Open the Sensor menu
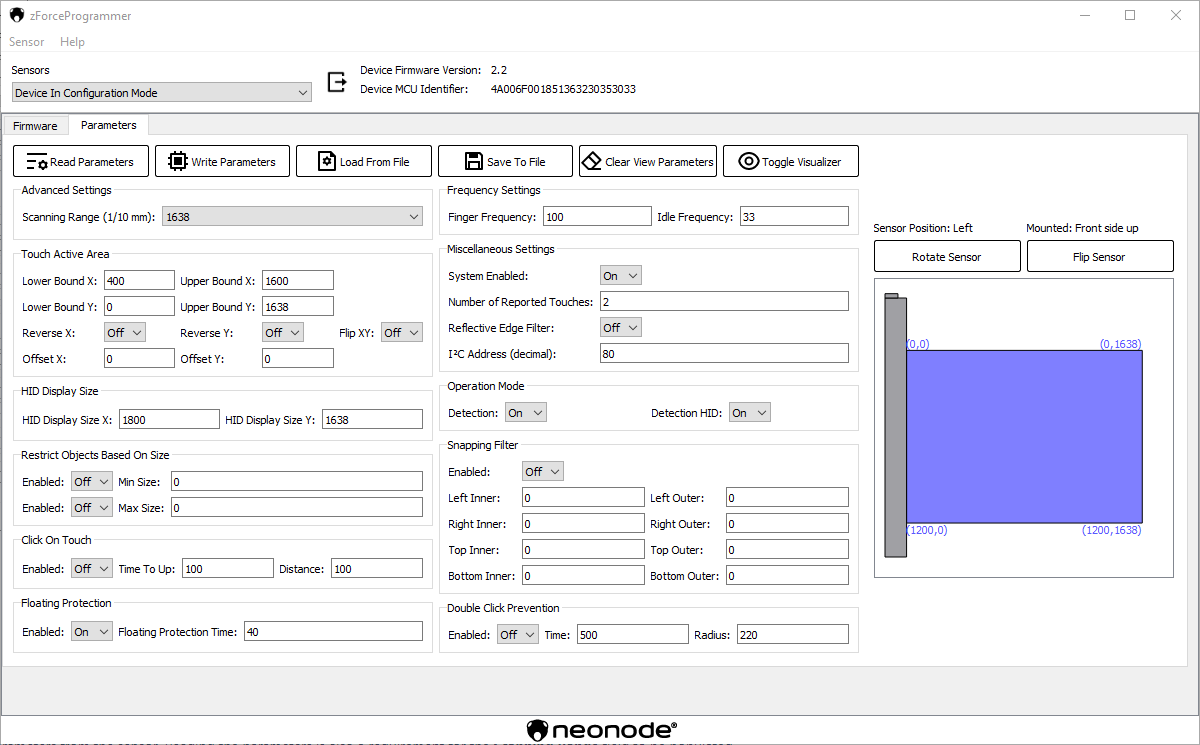 click(27, 42)
